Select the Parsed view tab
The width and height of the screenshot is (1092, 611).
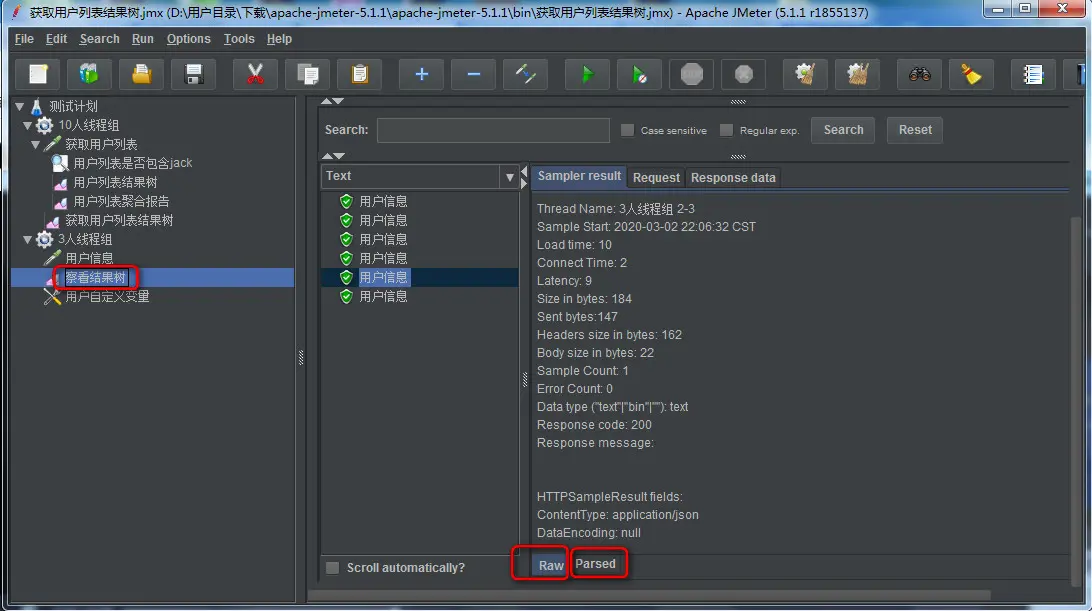click(595, 564)
